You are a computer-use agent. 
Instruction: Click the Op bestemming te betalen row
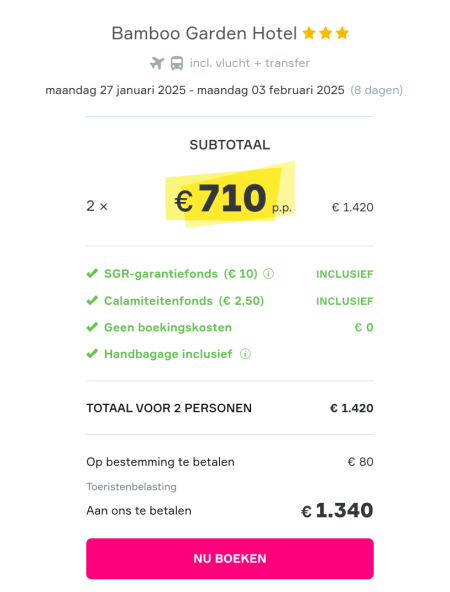click(x=230, y=462)
